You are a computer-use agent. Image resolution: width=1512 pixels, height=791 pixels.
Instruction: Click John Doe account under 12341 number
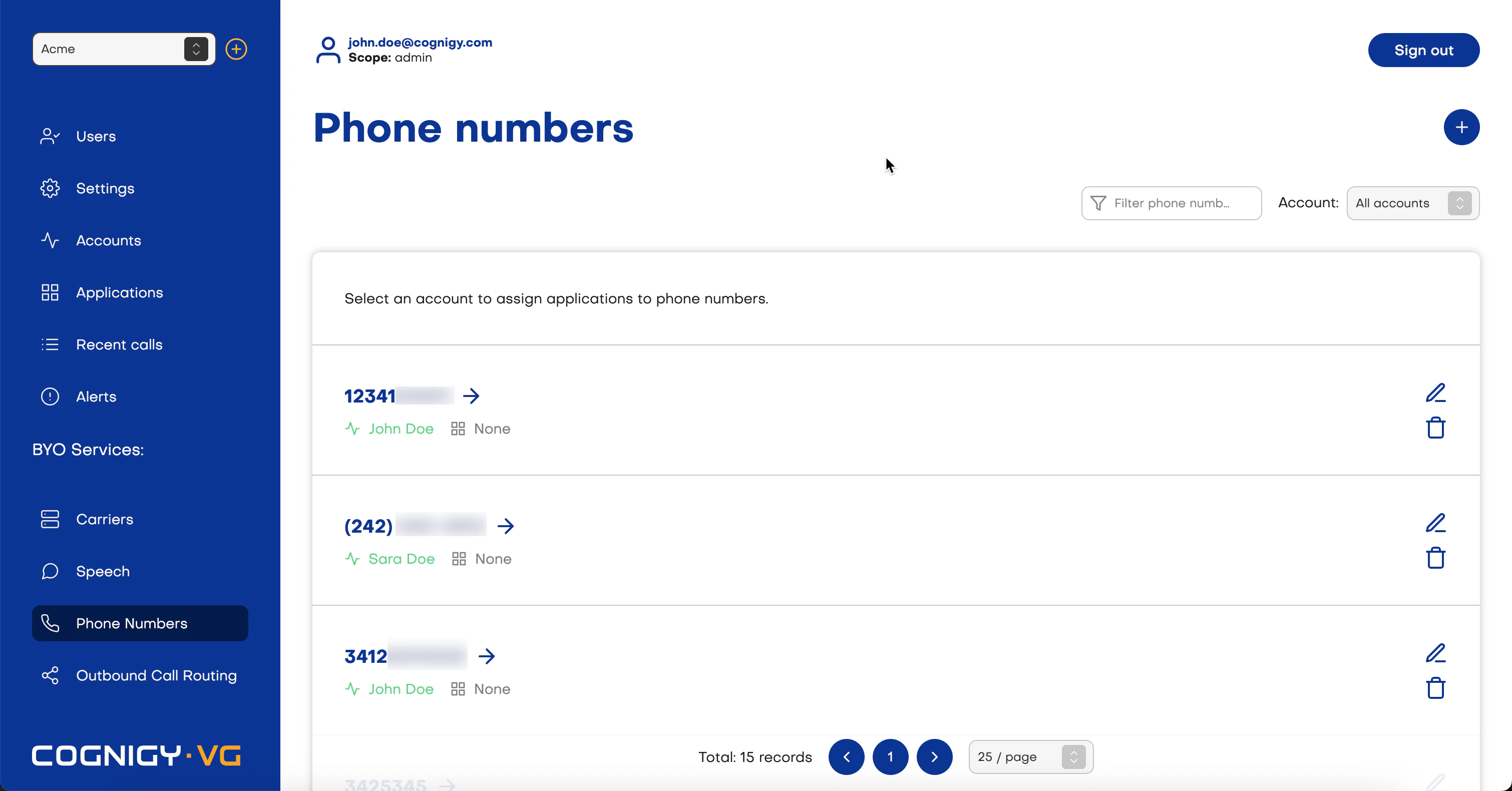(x=389, y=429)
